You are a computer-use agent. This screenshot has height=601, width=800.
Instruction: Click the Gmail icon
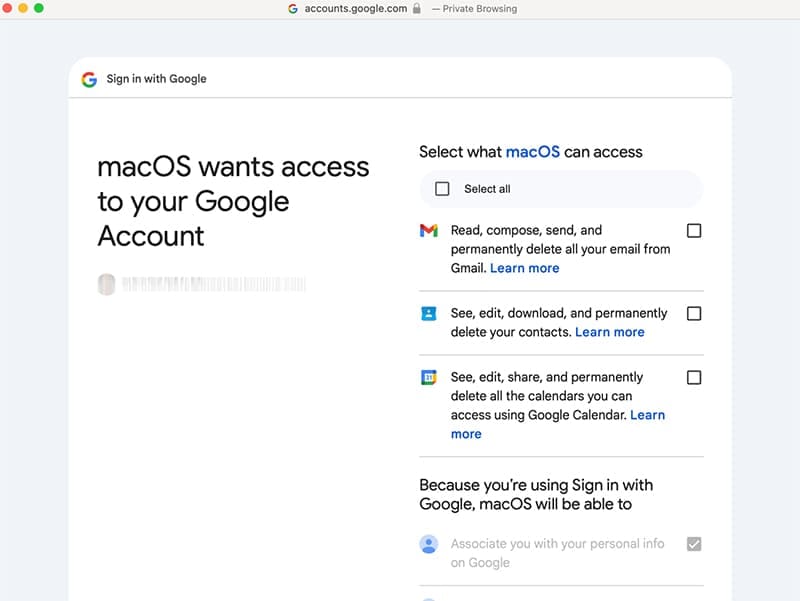[x=429, y=229]
